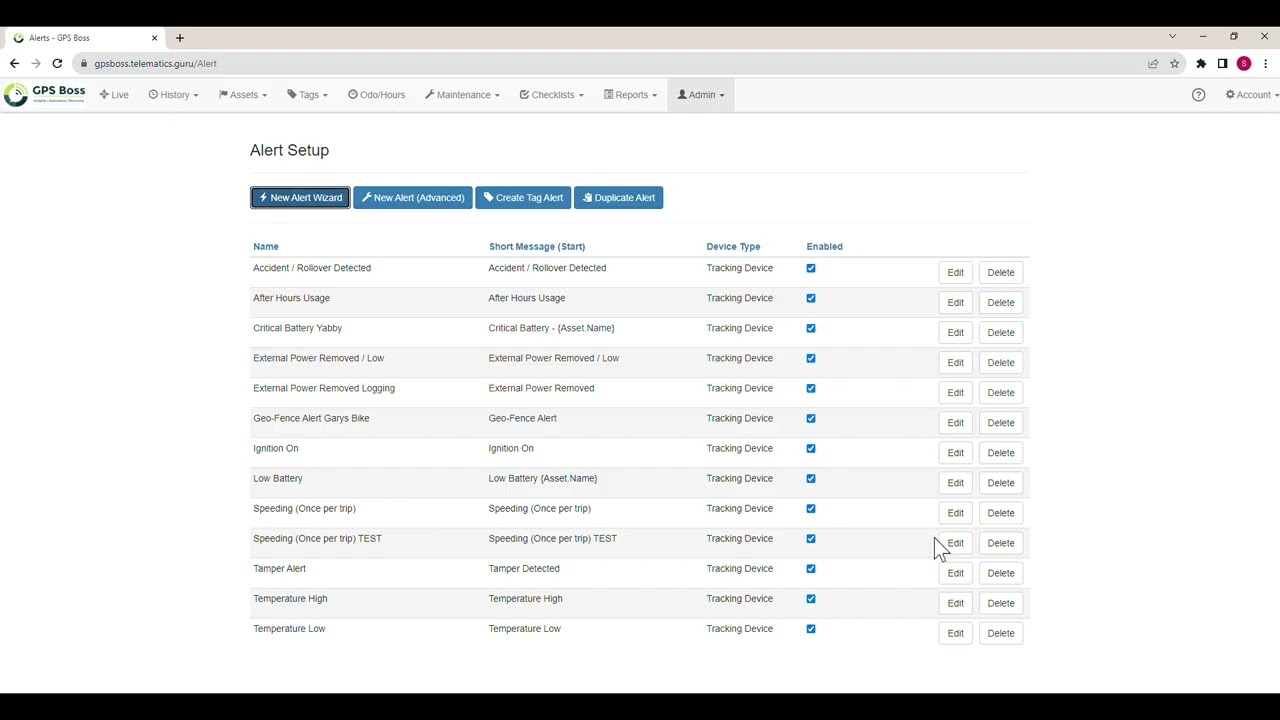Click the share page icon in the address bar
This screenshot has height=720, width=1280.
tap(1153, 63)
